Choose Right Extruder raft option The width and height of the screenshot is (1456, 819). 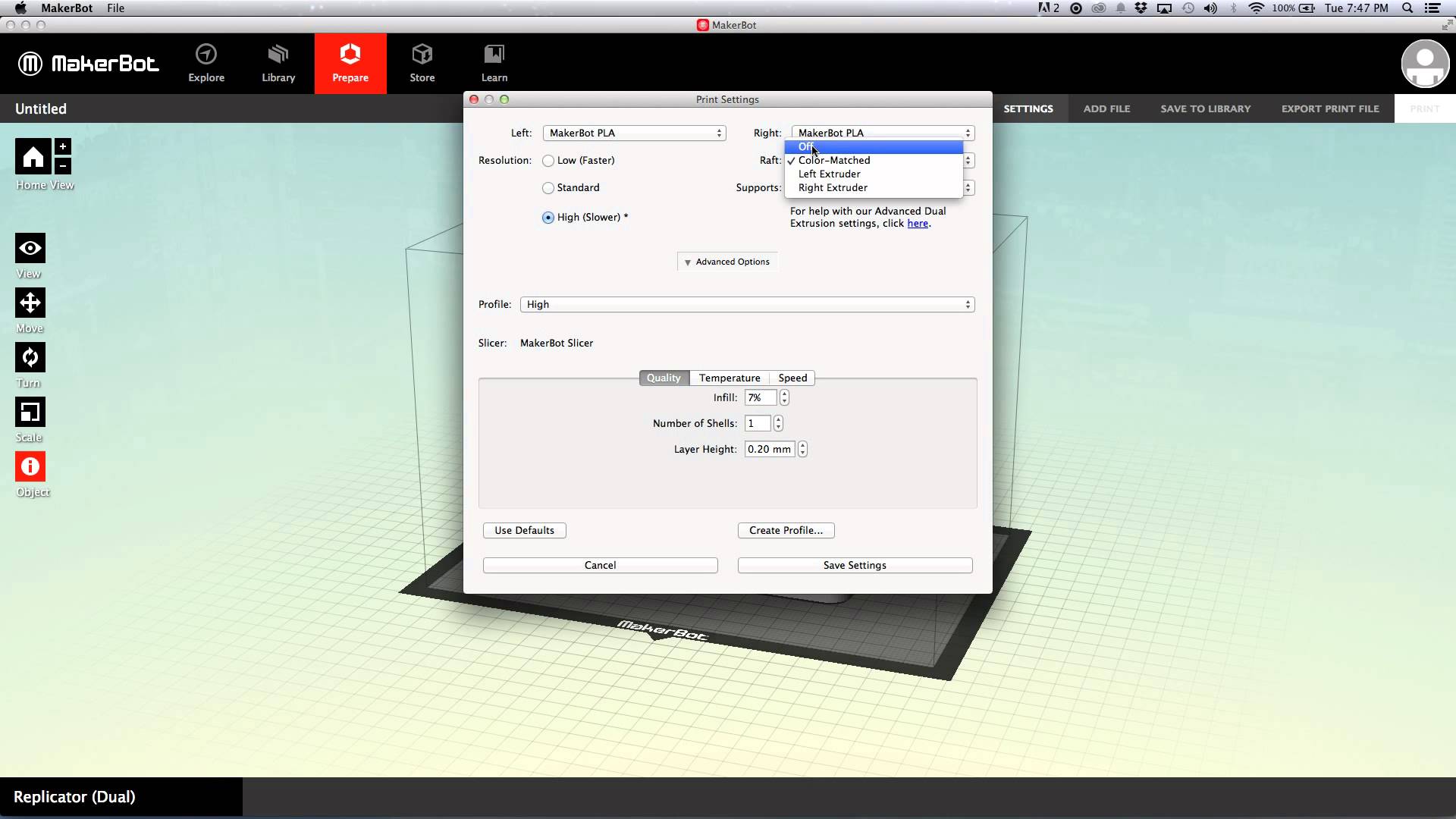874,188
